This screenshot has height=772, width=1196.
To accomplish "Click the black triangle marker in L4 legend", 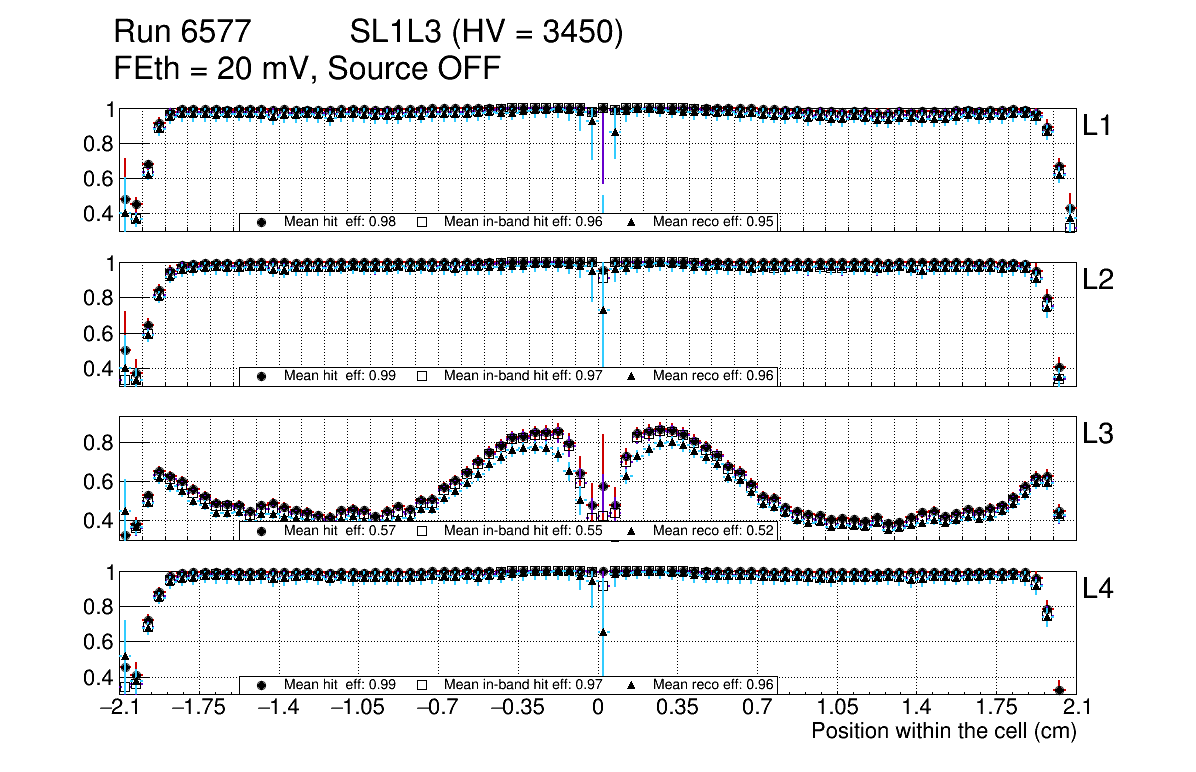I will pos(631,685).
